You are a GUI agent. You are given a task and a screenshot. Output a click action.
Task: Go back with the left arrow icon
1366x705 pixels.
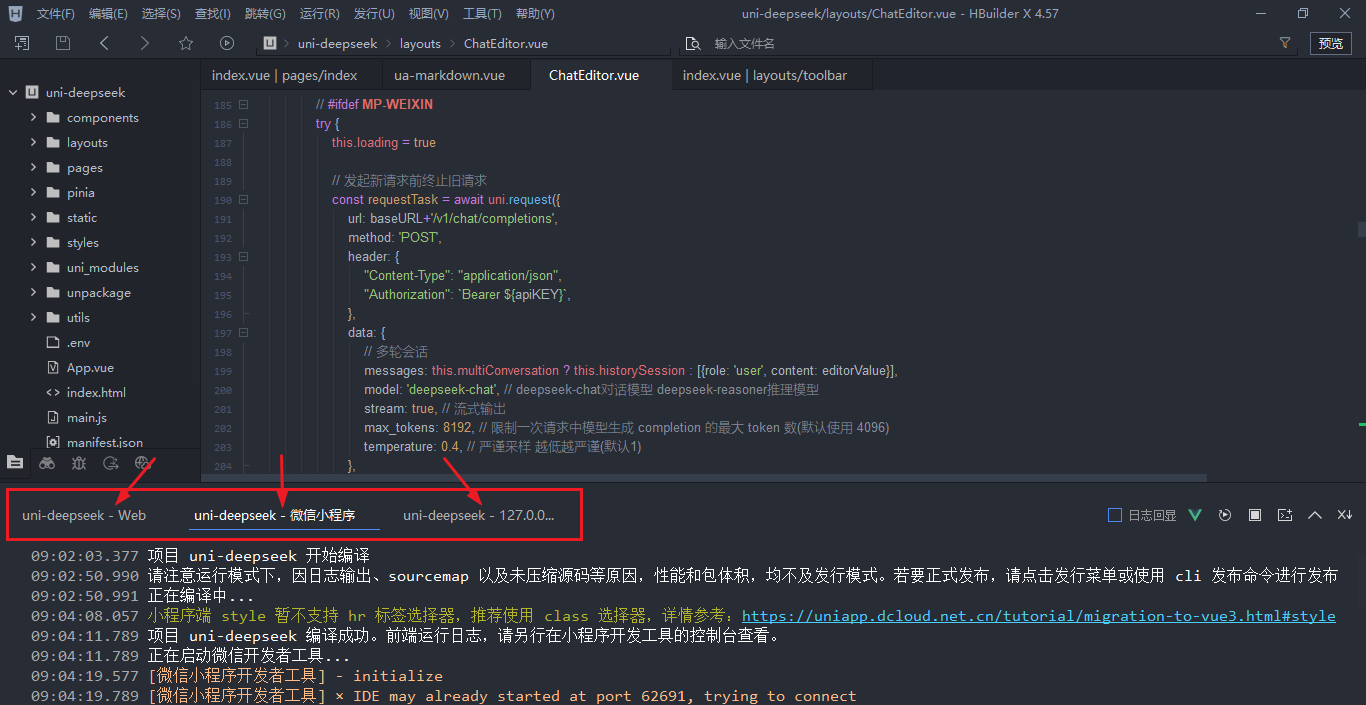pos(104,43)
